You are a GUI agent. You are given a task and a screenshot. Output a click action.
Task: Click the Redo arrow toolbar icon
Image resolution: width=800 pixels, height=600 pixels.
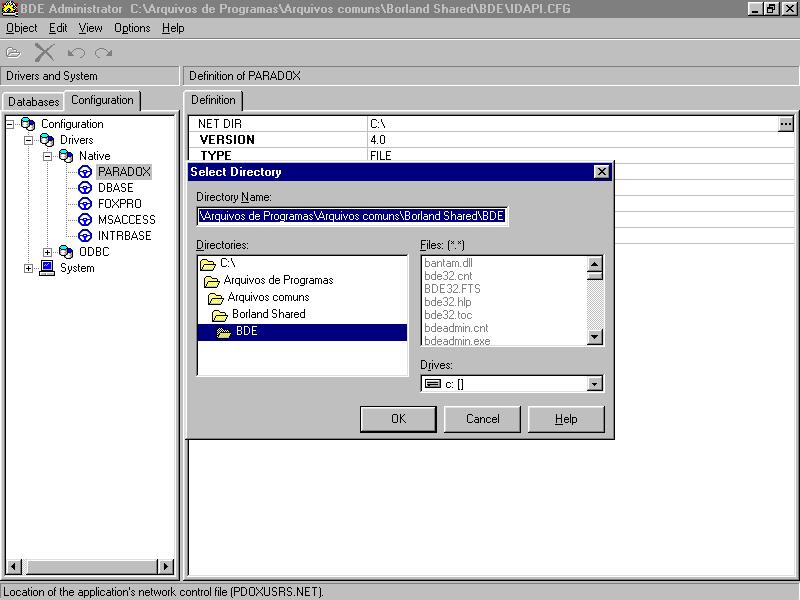tap(103, 52)
